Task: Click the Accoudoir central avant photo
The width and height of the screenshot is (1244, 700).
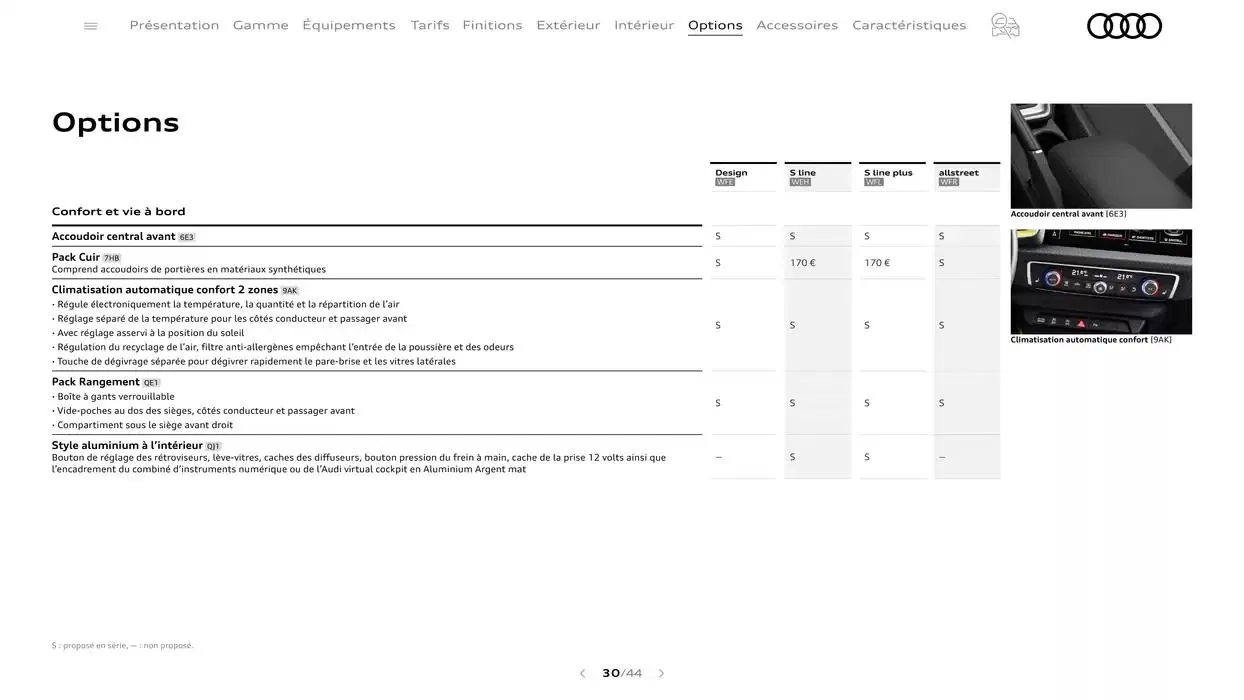Action: pyautogui.click(x=1101, y=156)
